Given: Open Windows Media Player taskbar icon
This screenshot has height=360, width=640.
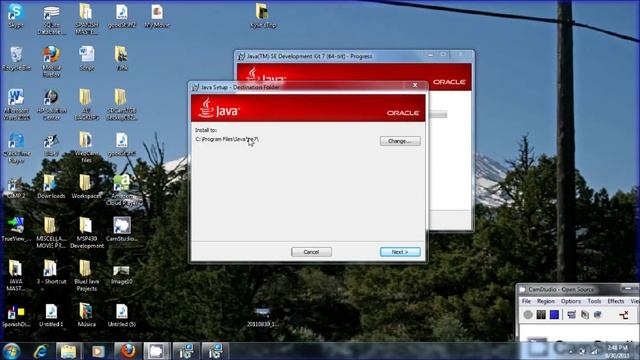Looking at the screenshot, I should tap(98, 351).
